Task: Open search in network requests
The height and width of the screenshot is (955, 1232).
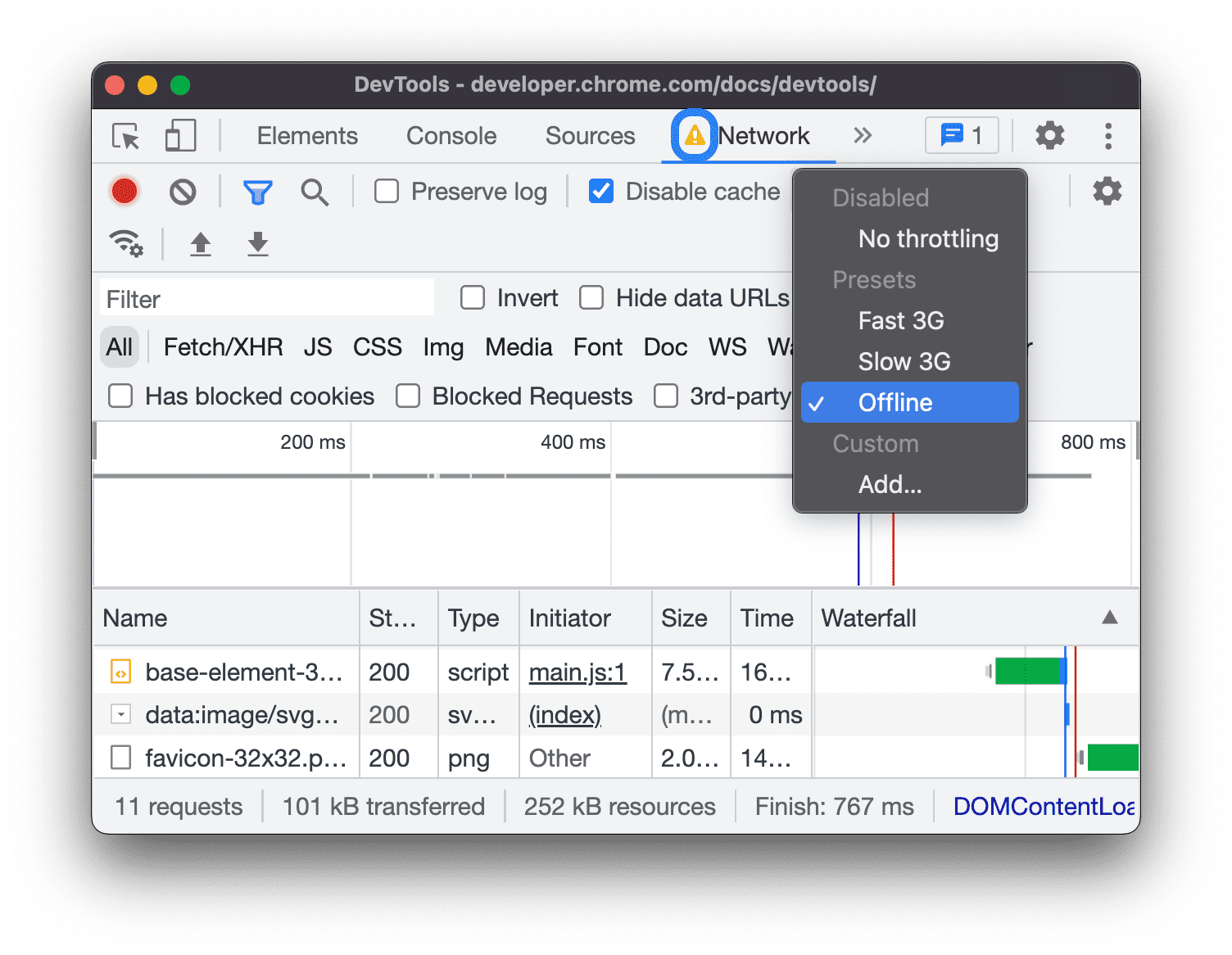Action: coord(315,191)
